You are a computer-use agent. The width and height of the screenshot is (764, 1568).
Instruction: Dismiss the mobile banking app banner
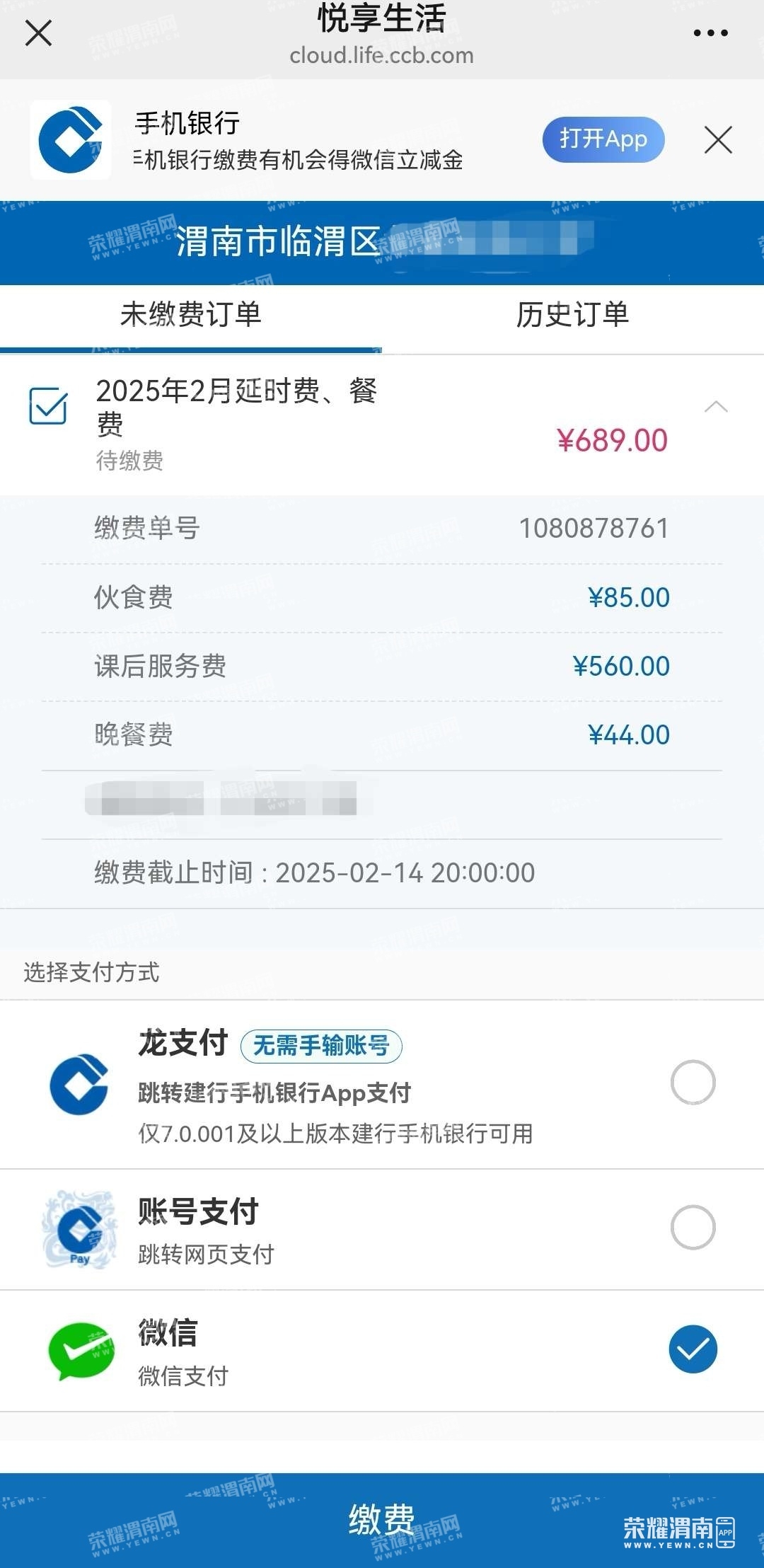[x=718, y=139]
